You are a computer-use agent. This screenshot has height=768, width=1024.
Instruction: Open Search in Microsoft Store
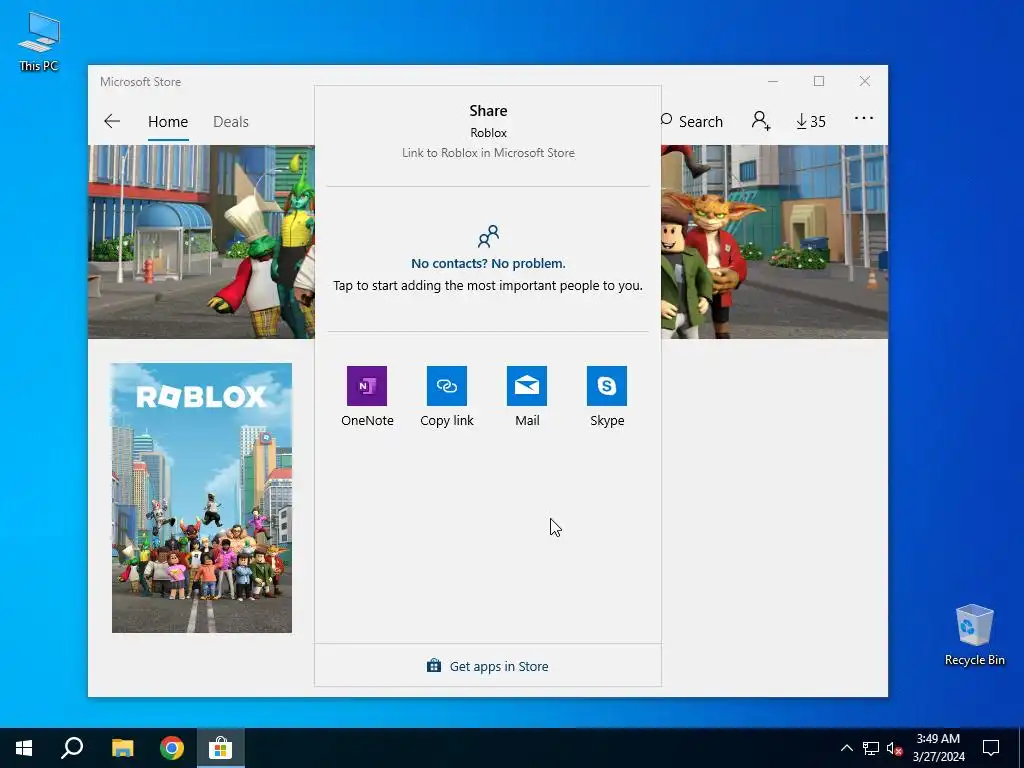(x=692, y=121)
